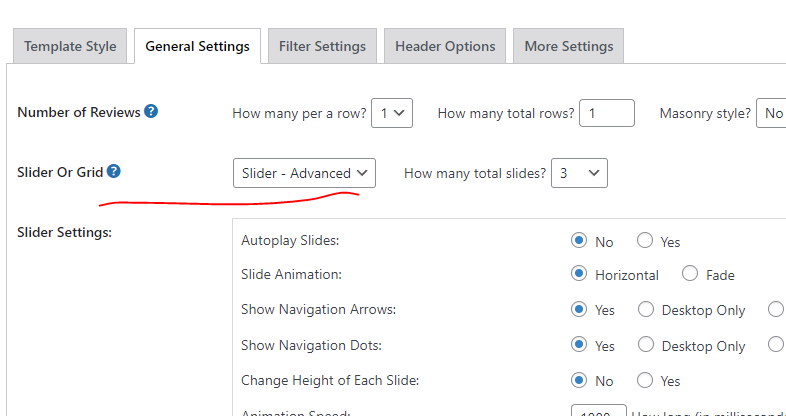This screenshot has height=416, width=786.
Task: Click help icon next to Number of Reviews
Action: coord(151,111)
